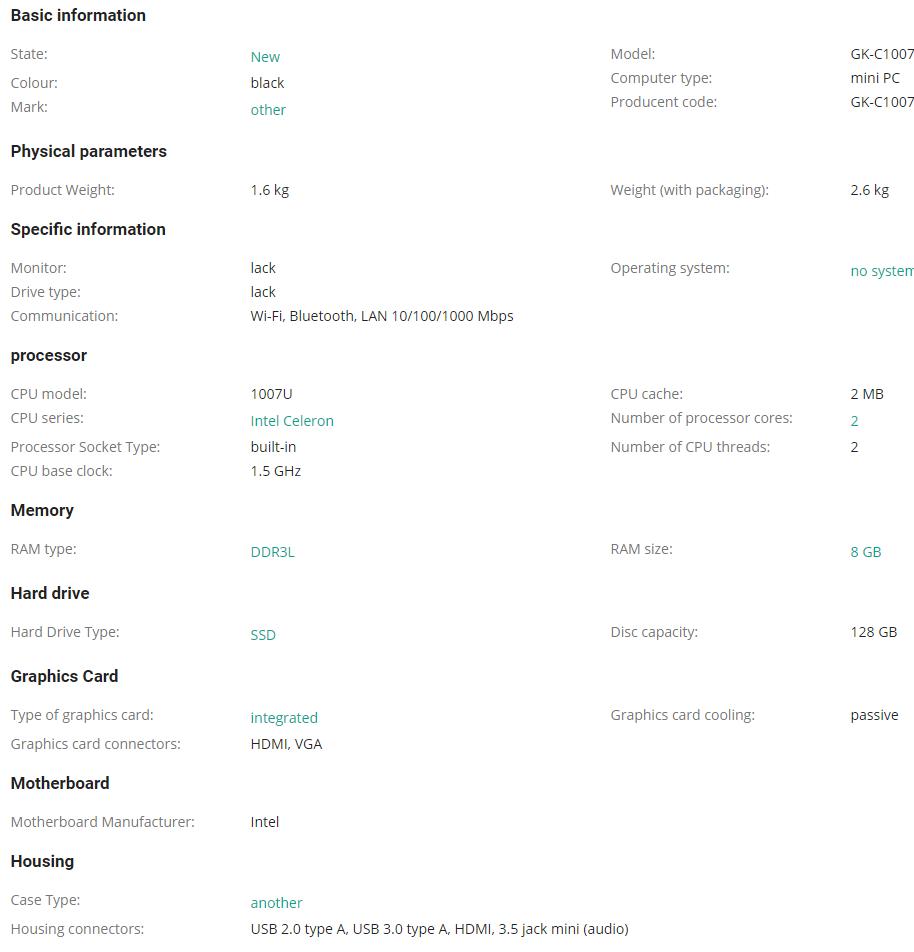Click the 'Memory' section heading

[x=42, y=511]
